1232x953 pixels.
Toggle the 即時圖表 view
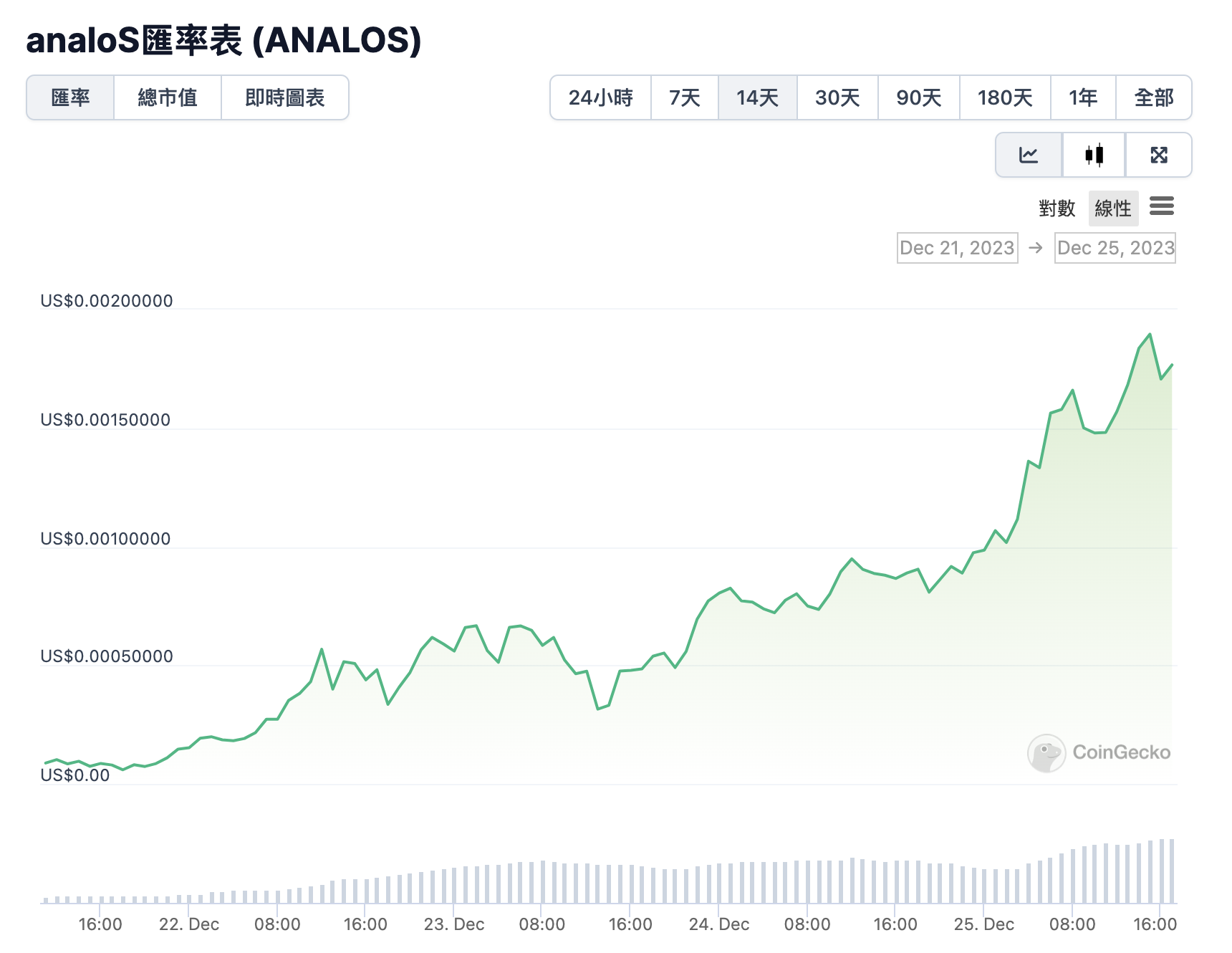(284, 98)
